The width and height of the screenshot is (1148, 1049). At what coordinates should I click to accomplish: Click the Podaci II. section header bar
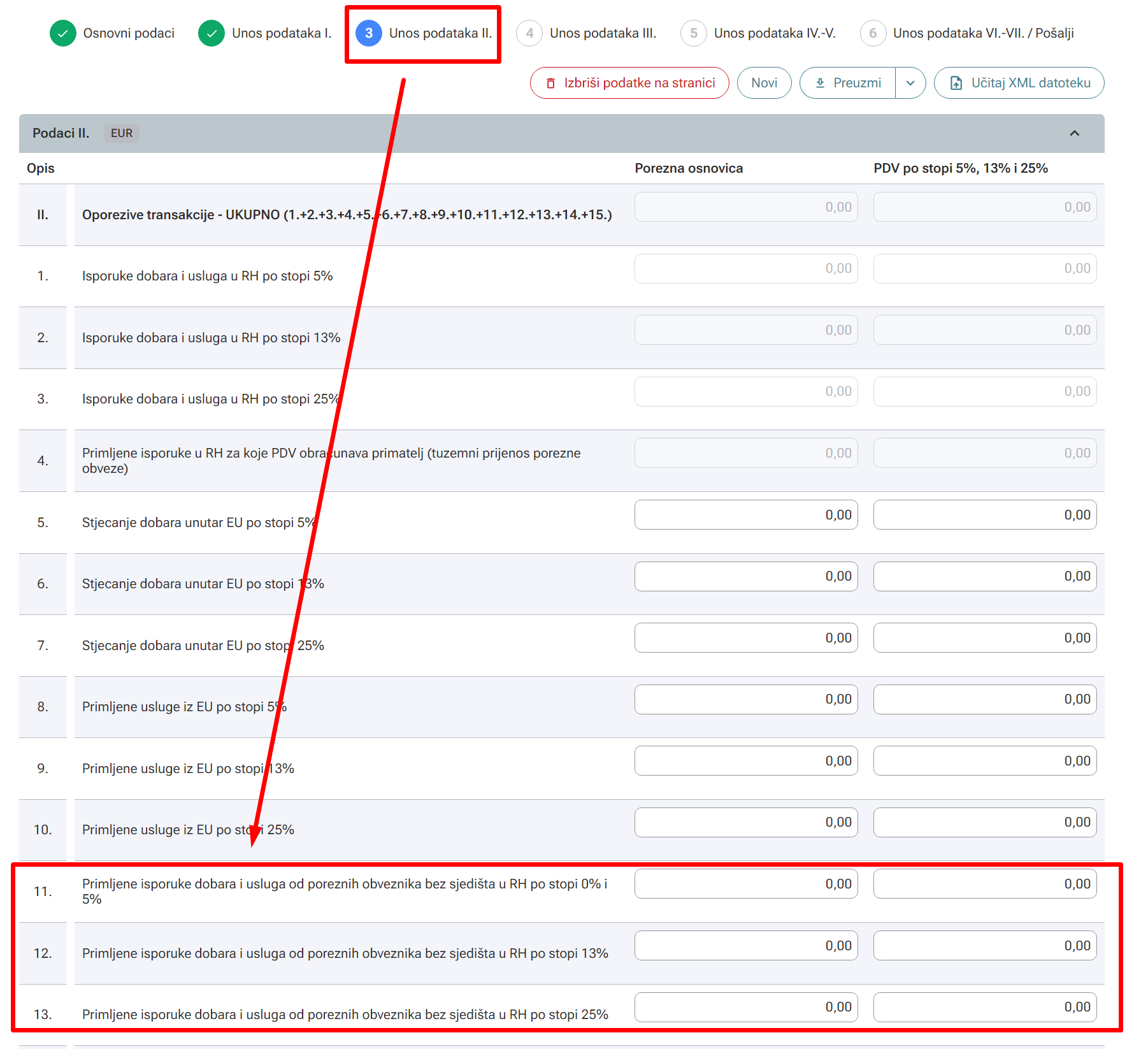point(561,133)
